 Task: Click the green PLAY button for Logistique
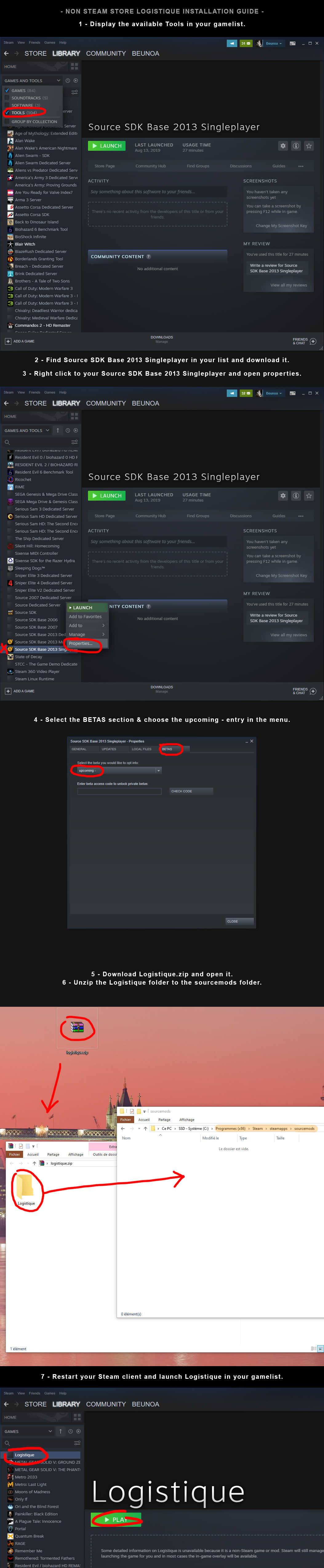coord(116,1519)
